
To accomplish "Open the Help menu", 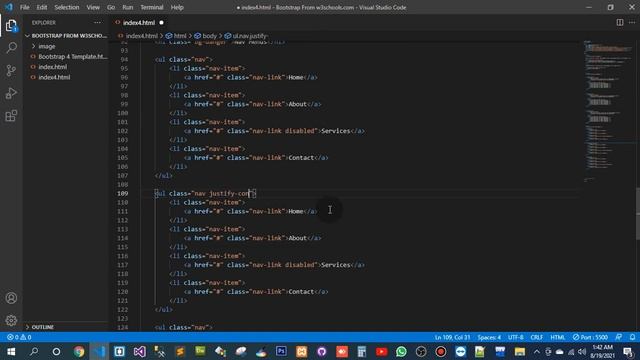I will click(177, 7).
